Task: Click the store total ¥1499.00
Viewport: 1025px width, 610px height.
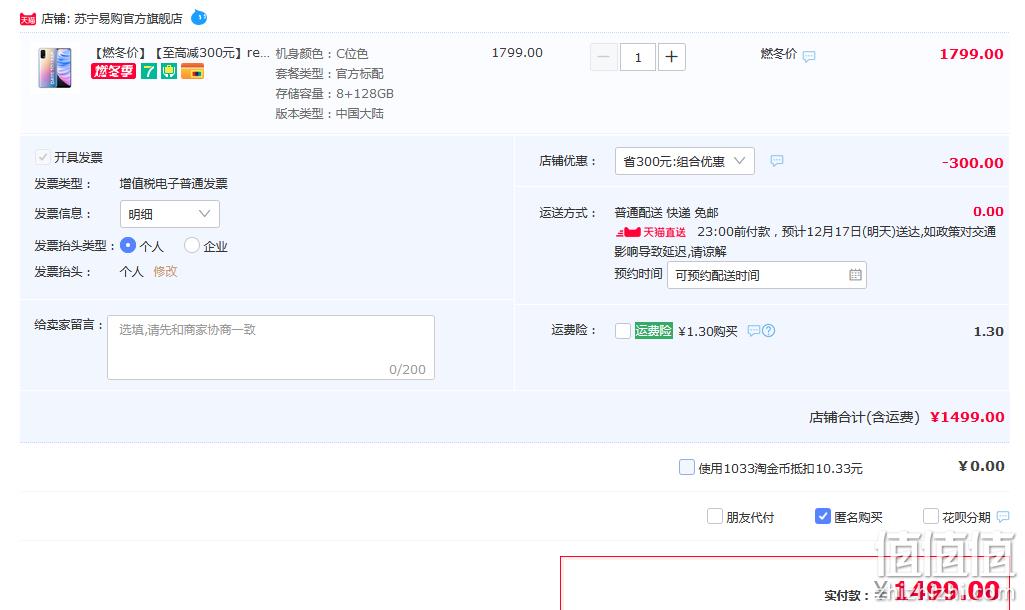Action: (x=967, y=417)
